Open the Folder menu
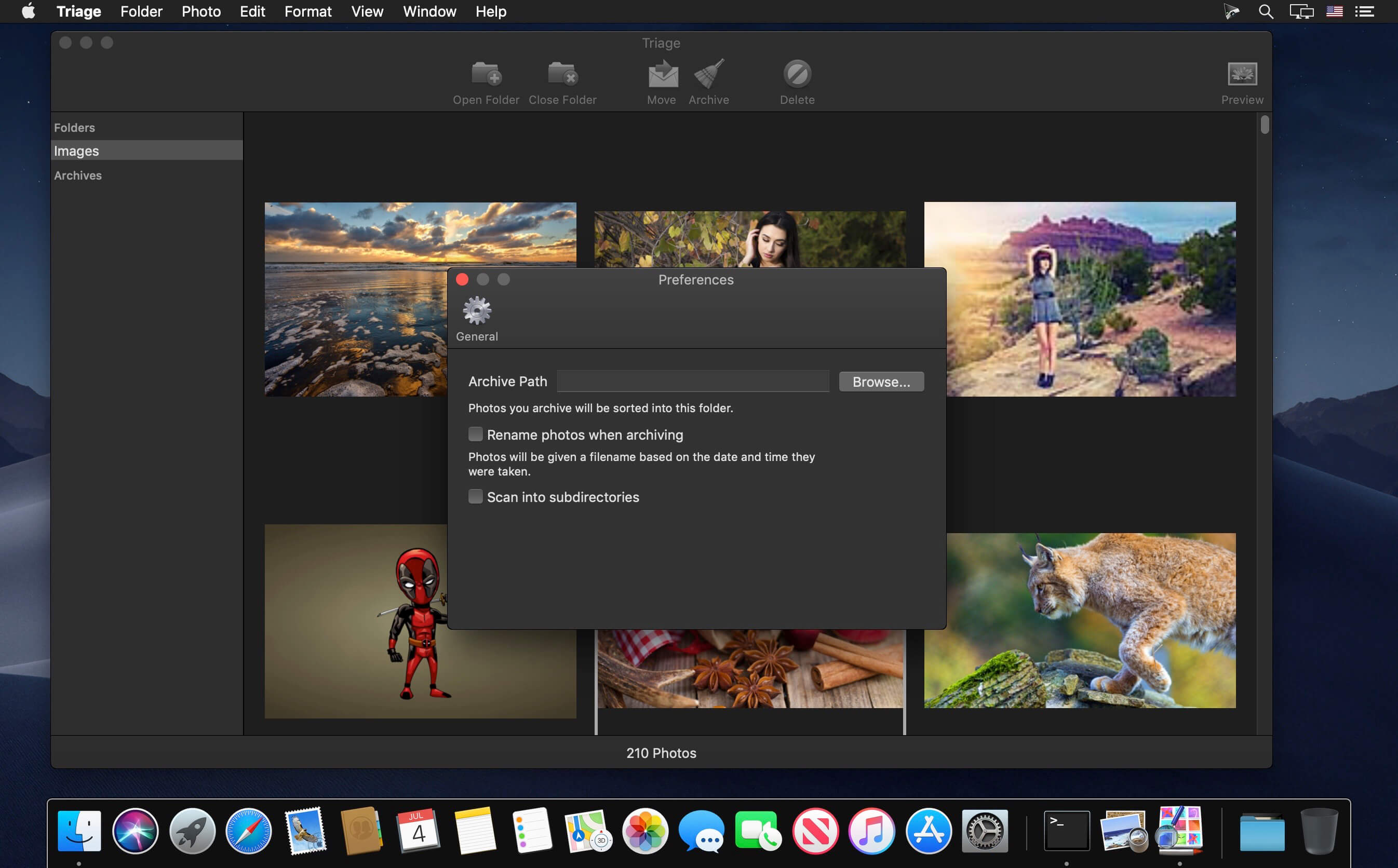Viewport: 1398px width, 868px height. click(141, 12)
